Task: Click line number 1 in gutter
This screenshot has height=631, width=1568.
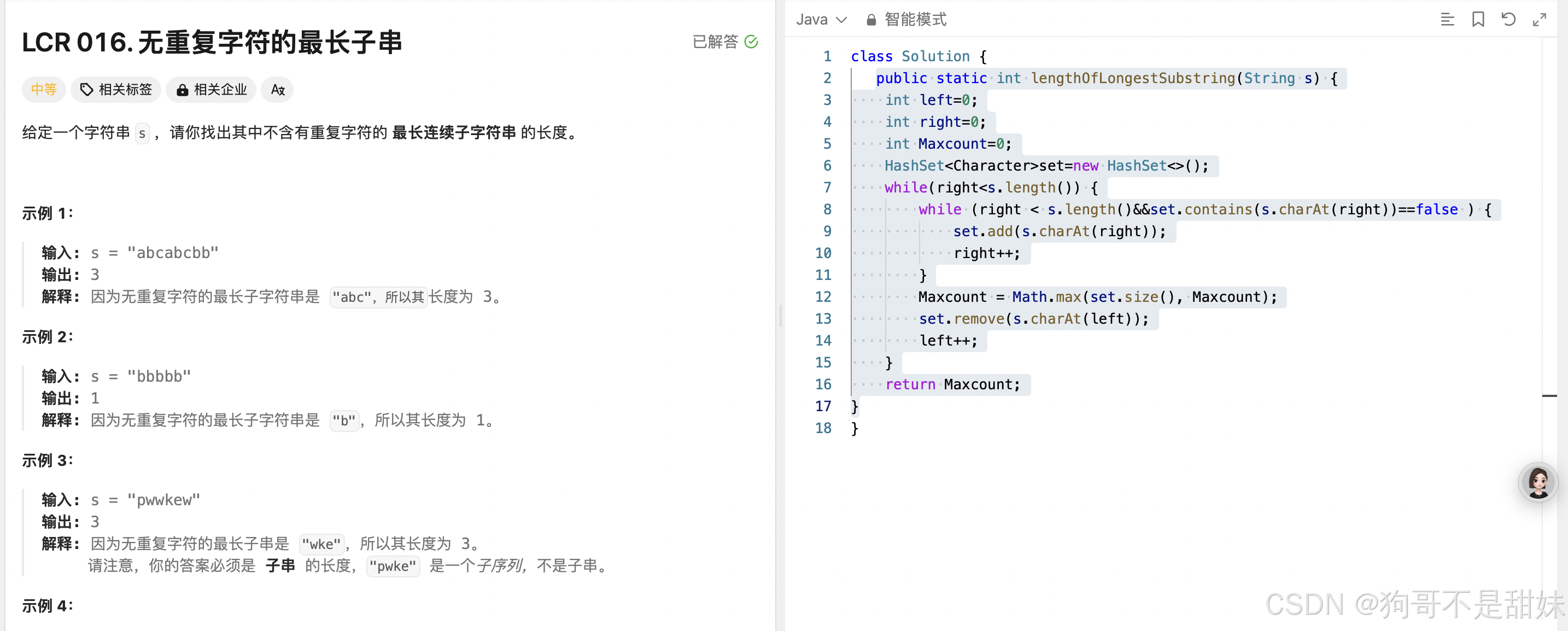Action: (827, 56)
